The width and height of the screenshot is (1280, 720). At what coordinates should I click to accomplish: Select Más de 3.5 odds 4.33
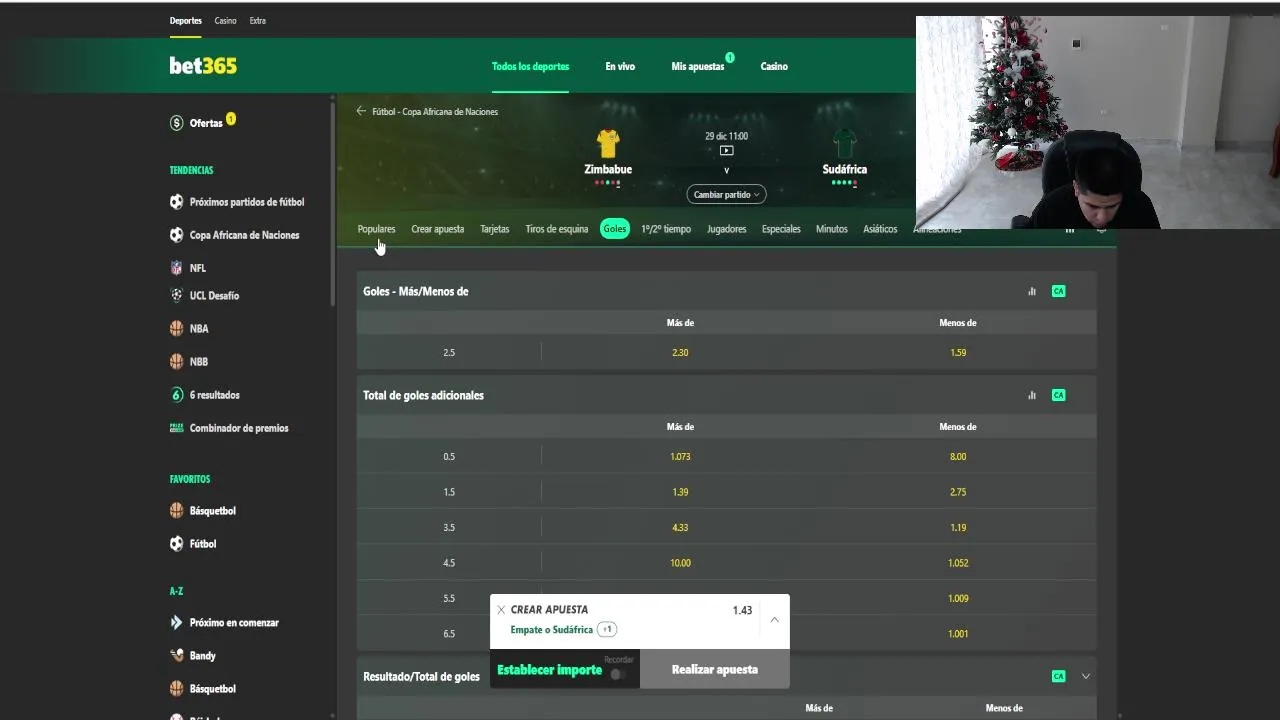pyautogui.click(x=680, y=527)
